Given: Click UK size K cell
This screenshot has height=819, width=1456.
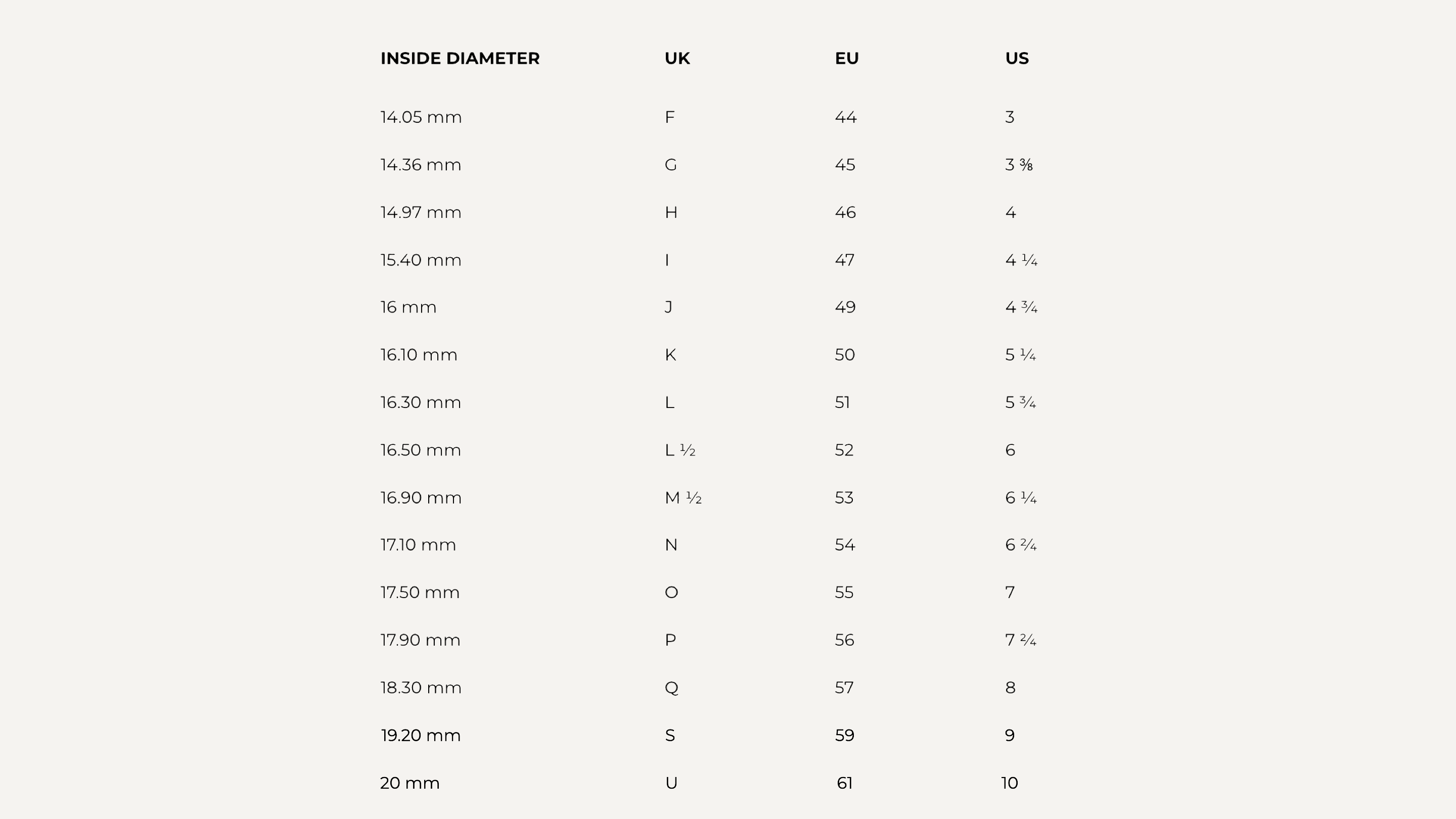Looking at the screenshot, I should 670,355.
